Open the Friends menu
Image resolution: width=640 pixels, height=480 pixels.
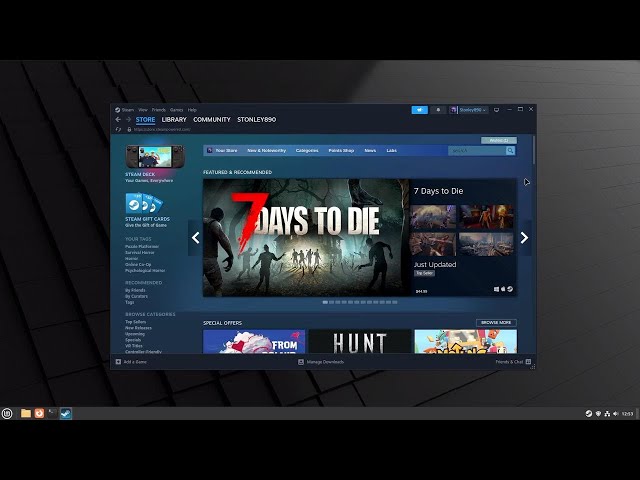(159, 110)
